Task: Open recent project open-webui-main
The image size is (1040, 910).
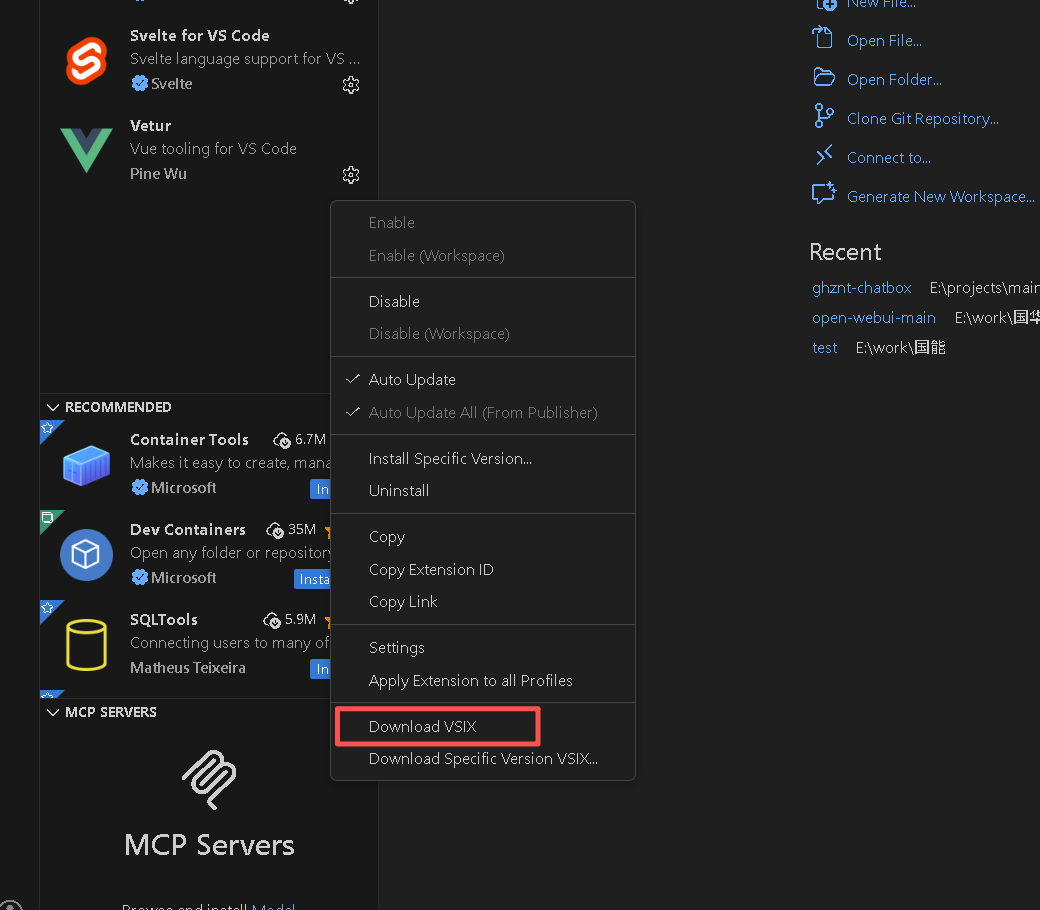Action: point(874,318)
